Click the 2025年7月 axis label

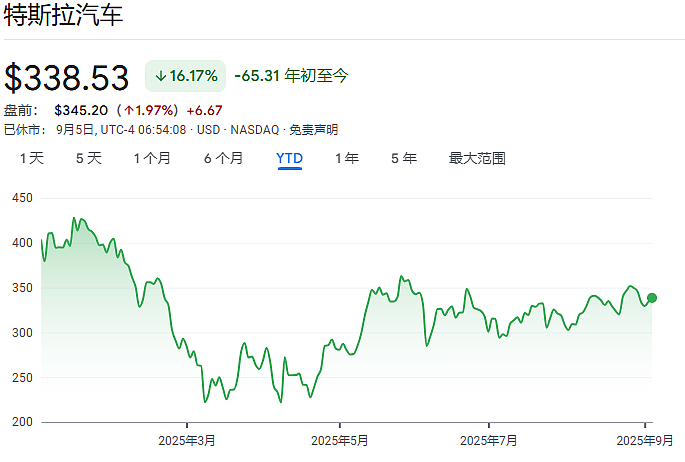tap(488, 440)
